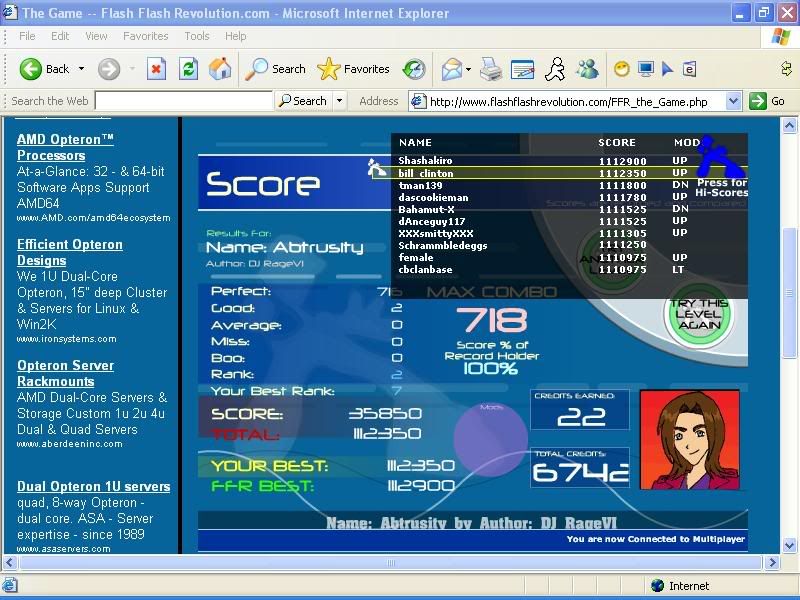Click the Search the Web input field

(x=183, y=101)
